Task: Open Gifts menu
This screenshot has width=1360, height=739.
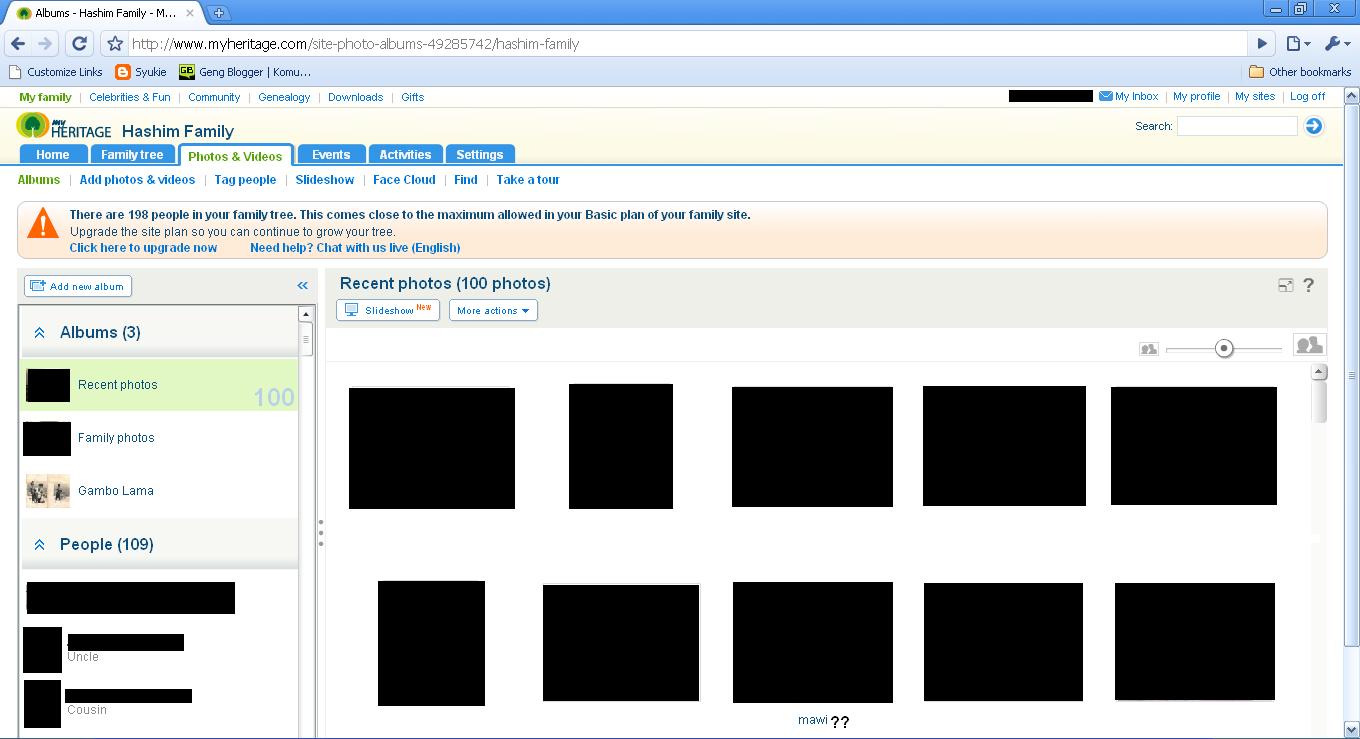Action: (x=413, y=98)
